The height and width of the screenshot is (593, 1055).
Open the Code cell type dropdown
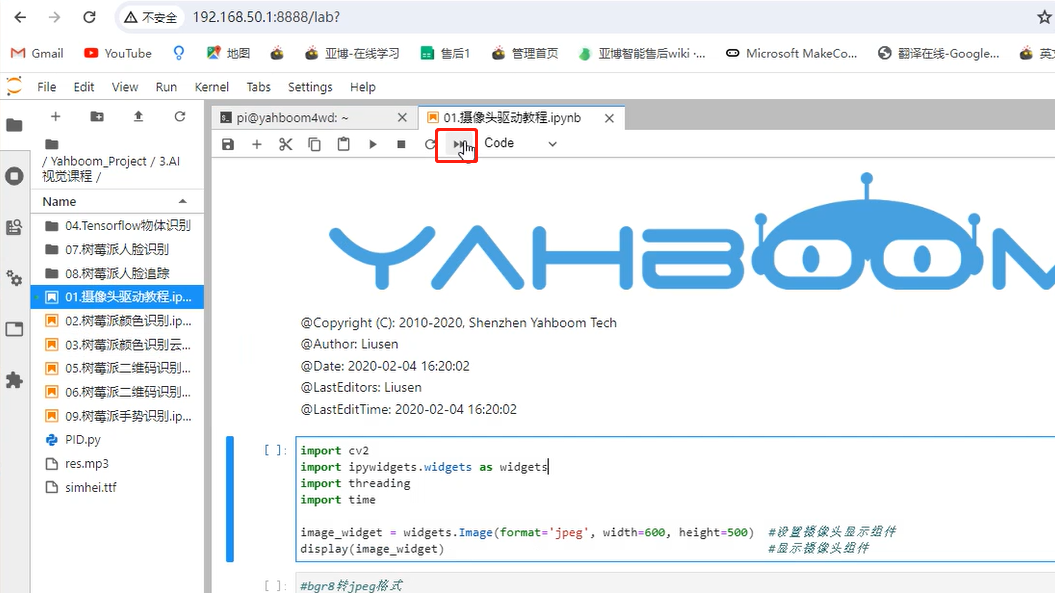(520, 143)
